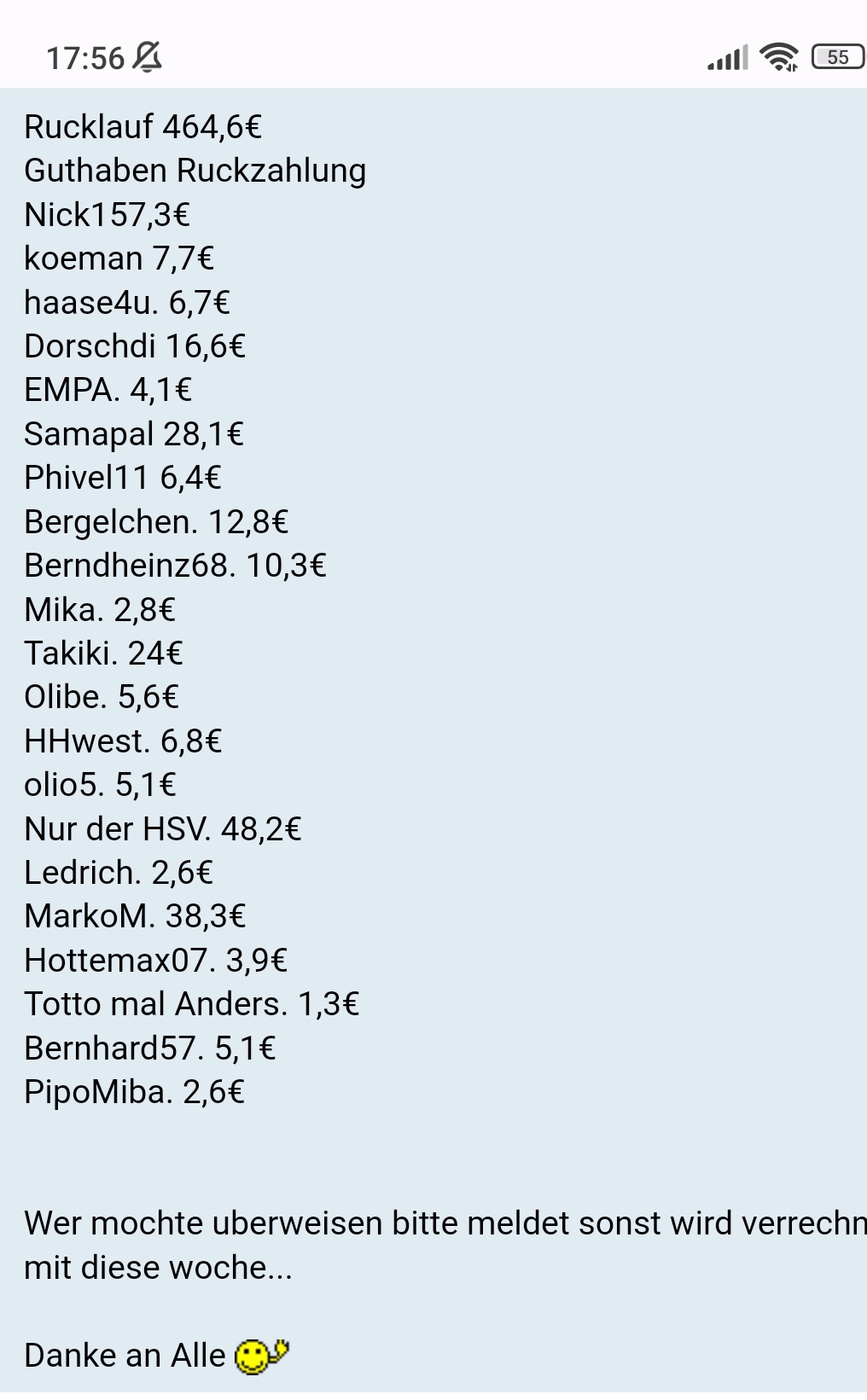Select the Nur der HSV 48,2€ line
This screenshot has height=1400, width=867.
coord(162,828)
